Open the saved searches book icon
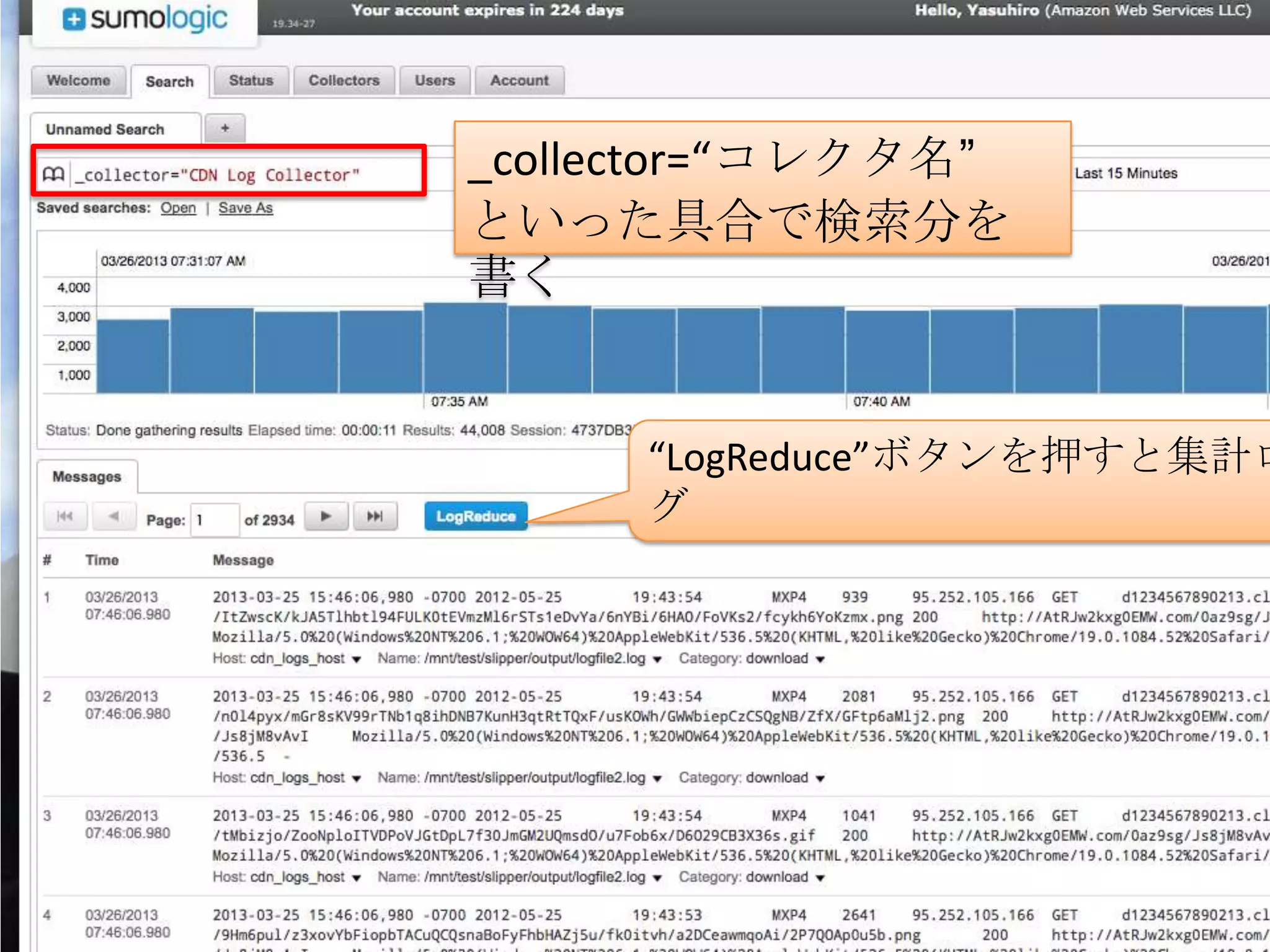Viewport: 1270px width, 952px height. click(x=53, y=175)
